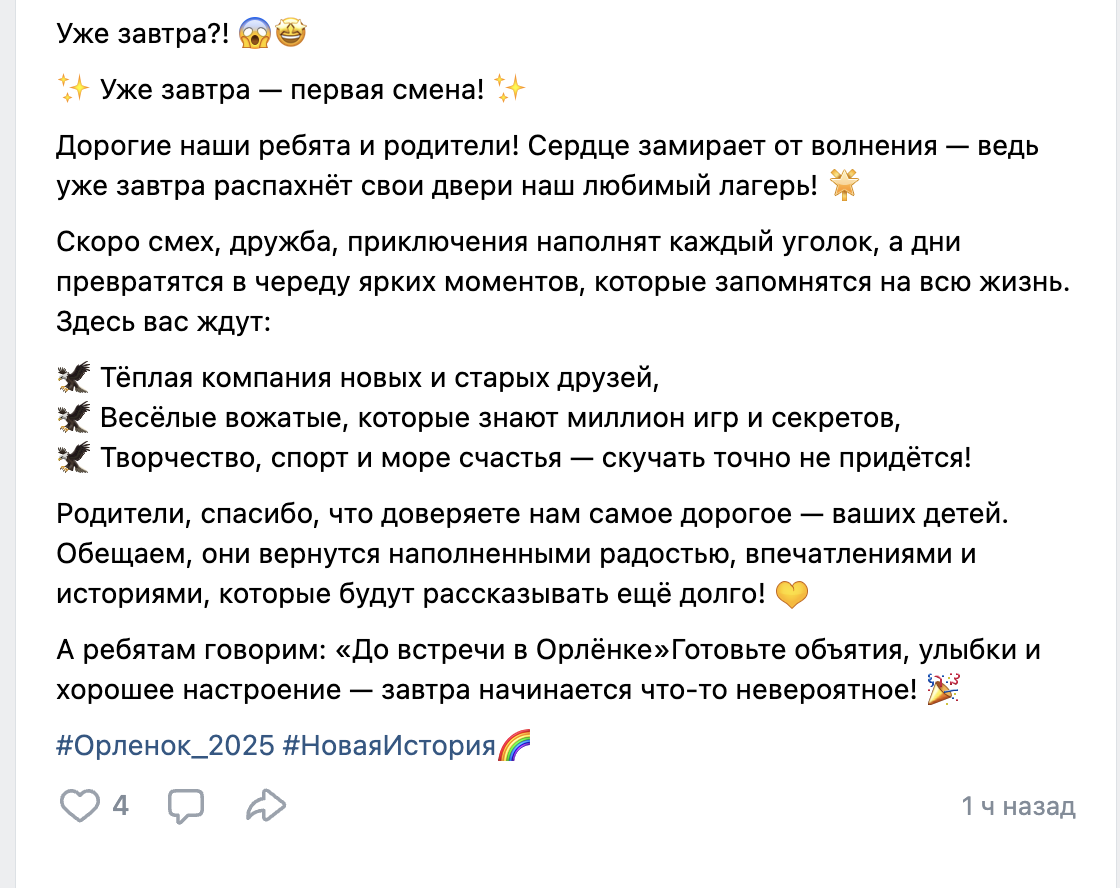Click the sparkles emoji before 'Уже завтра — первая'

(74, 89)
